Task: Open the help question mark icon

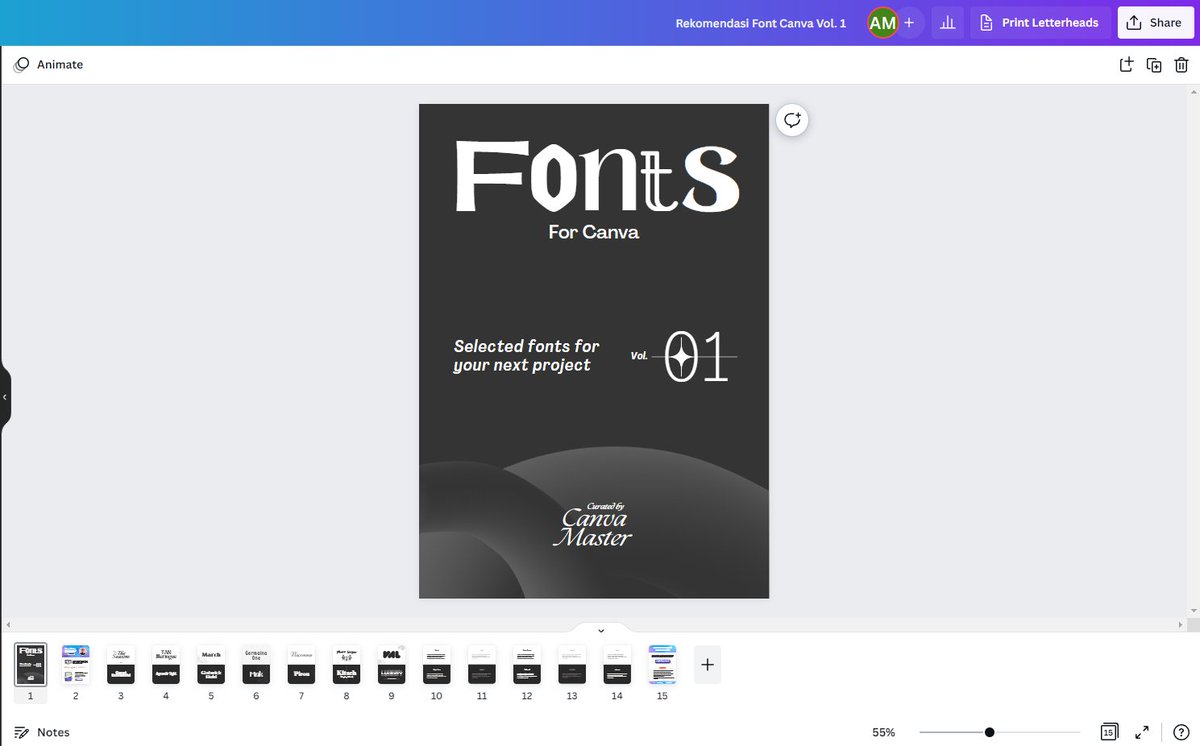Action: 1179,732
